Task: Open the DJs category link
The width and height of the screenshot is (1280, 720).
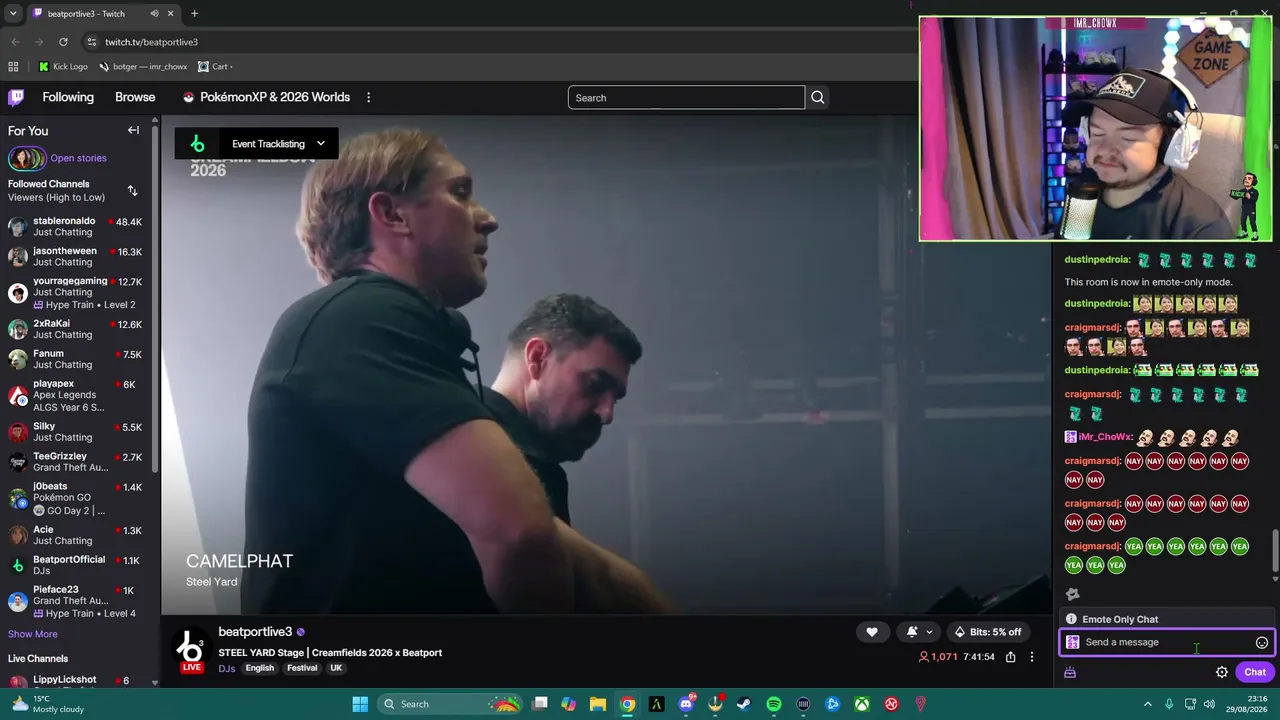Action: click(227, 668)
